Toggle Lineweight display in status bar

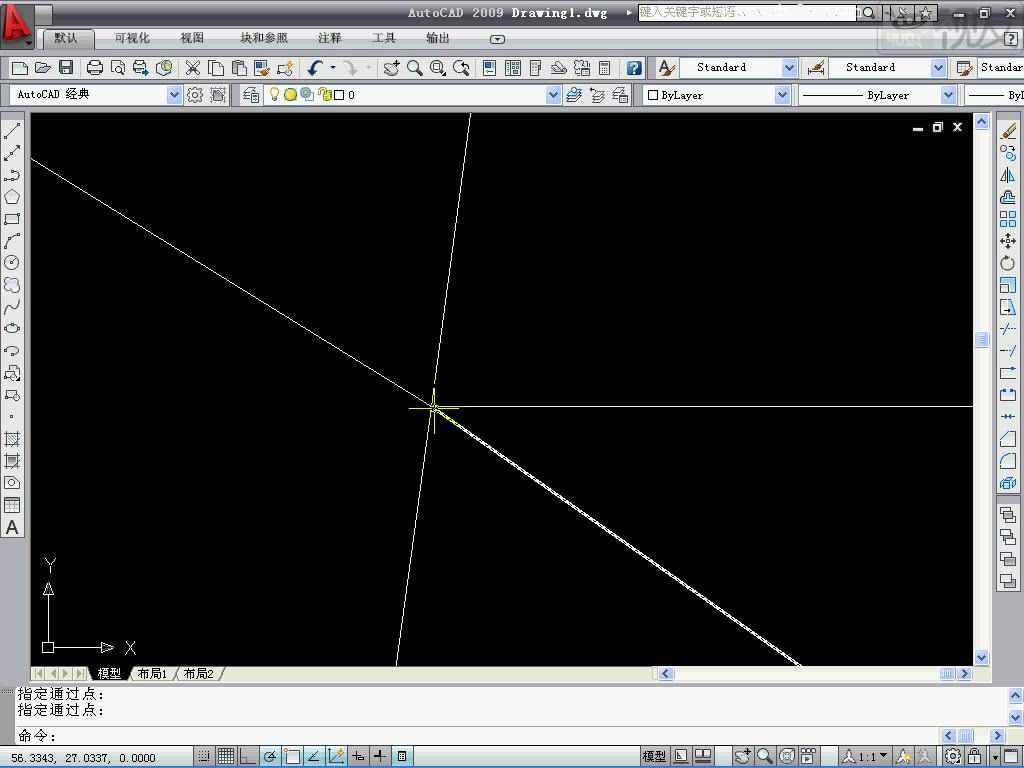(x=380, y=756)
